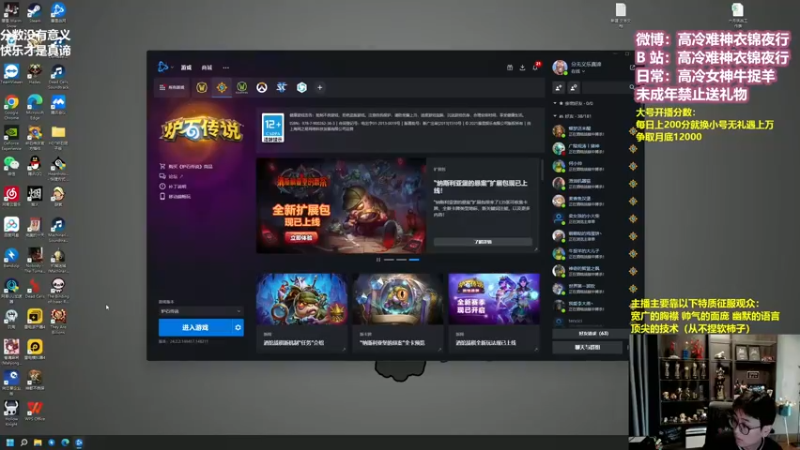
Task: Open the Battle.net logo menu
Action: pyautogui.click(x=163, y=67)
